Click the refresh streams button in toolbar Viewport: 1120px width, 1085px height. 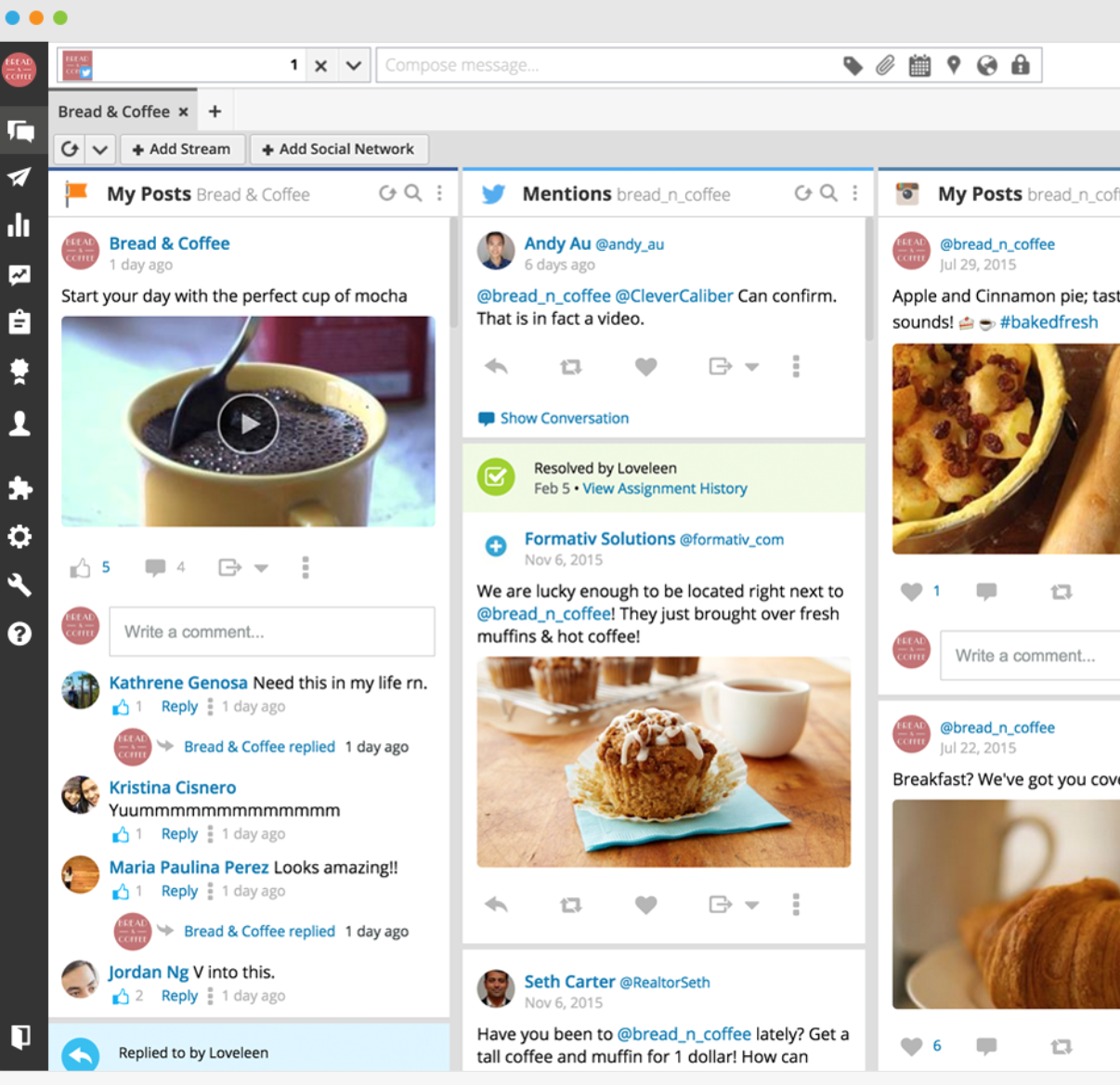point(70,149)
